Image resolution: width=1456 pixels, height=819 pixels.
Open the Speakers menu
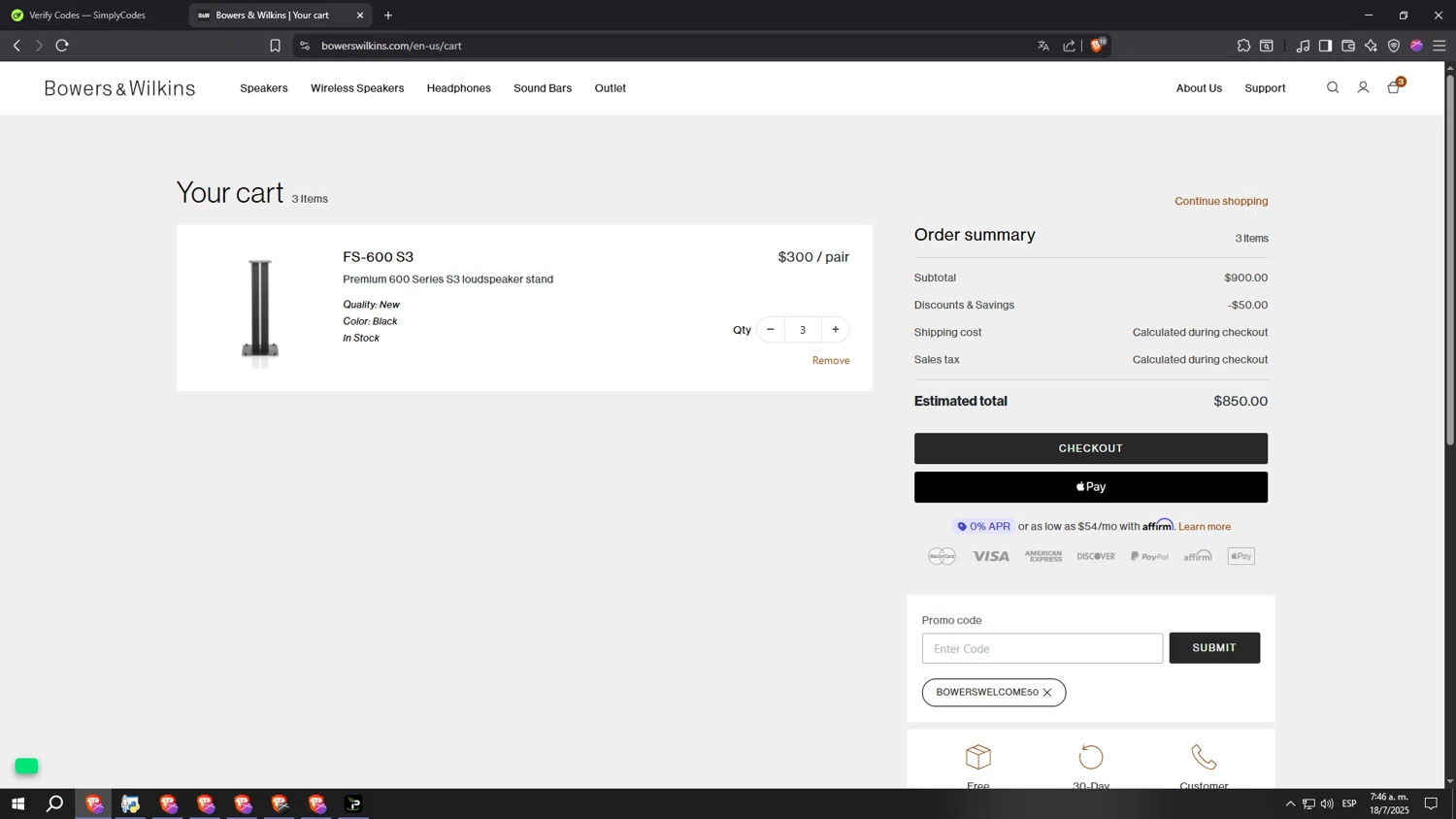pyautogui.click(x=264, y=88)
